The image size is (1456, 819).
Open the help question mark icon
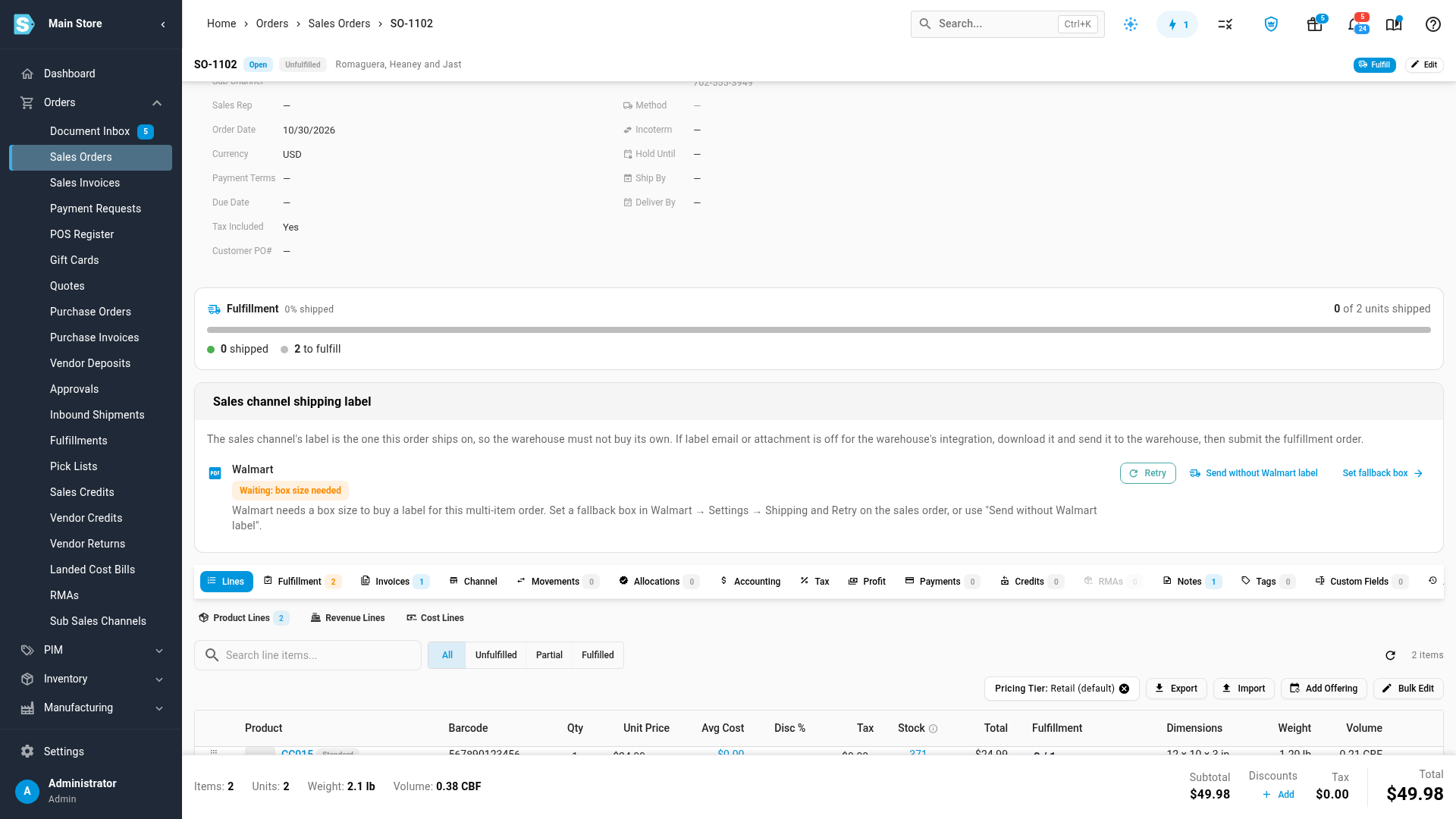1432,24
